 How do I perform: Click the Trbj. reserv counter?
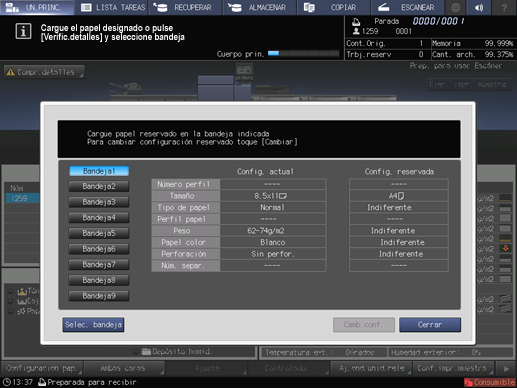click(x=385, y=54)
